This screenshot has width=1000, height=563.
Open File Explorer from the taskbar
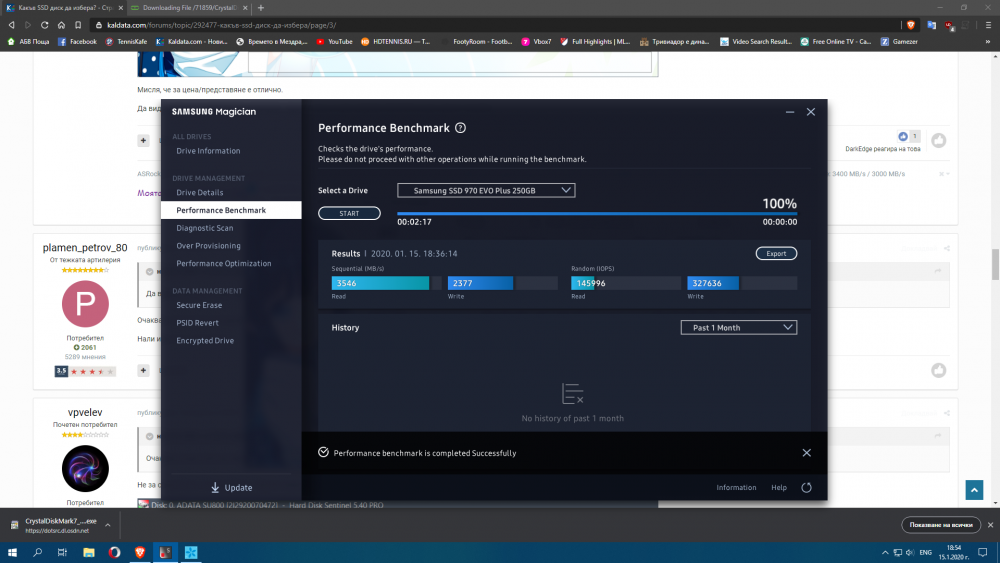pyautogui.click(x=89, y=552)
